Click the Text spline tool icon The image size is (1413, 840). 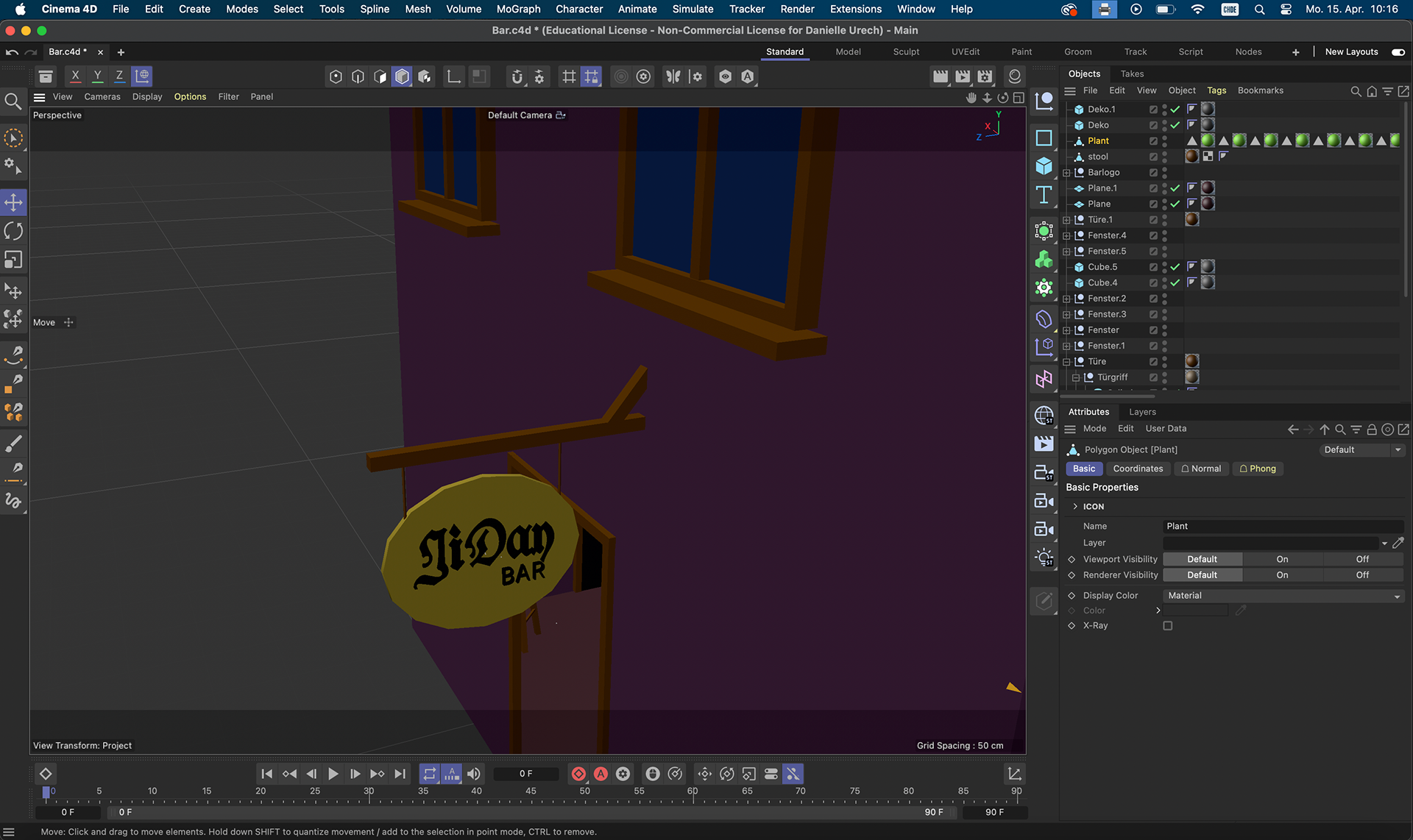tap(1044, 195)
